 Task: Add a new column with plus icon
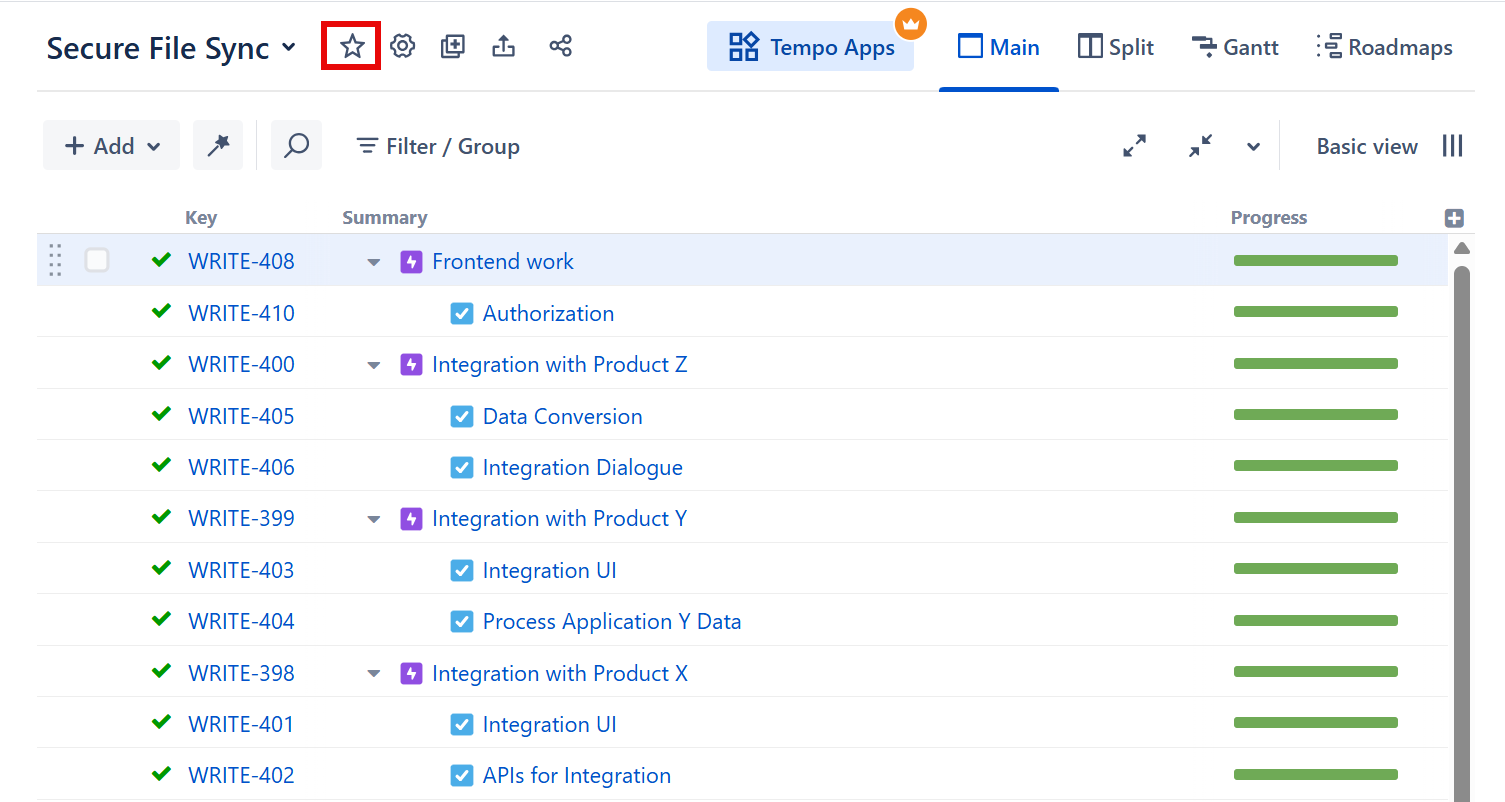[x=1454, y=218]
